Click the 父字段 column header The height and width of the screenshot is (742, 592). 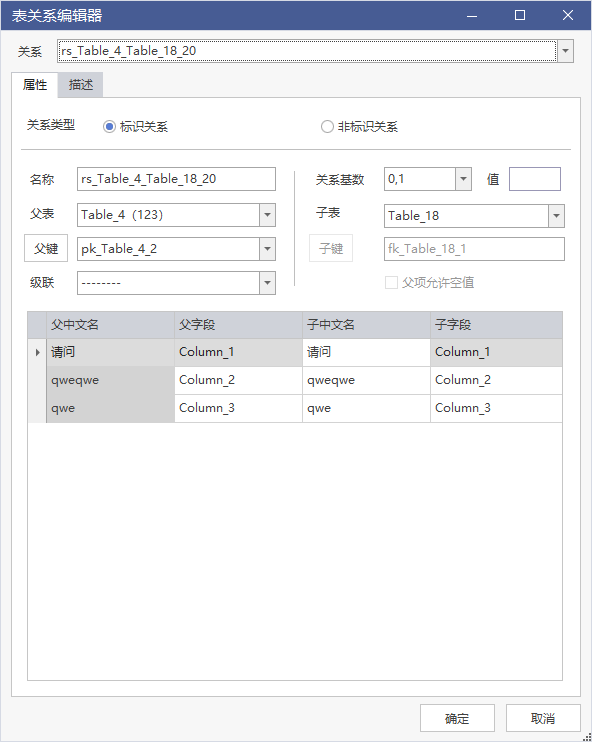(239, 325)
